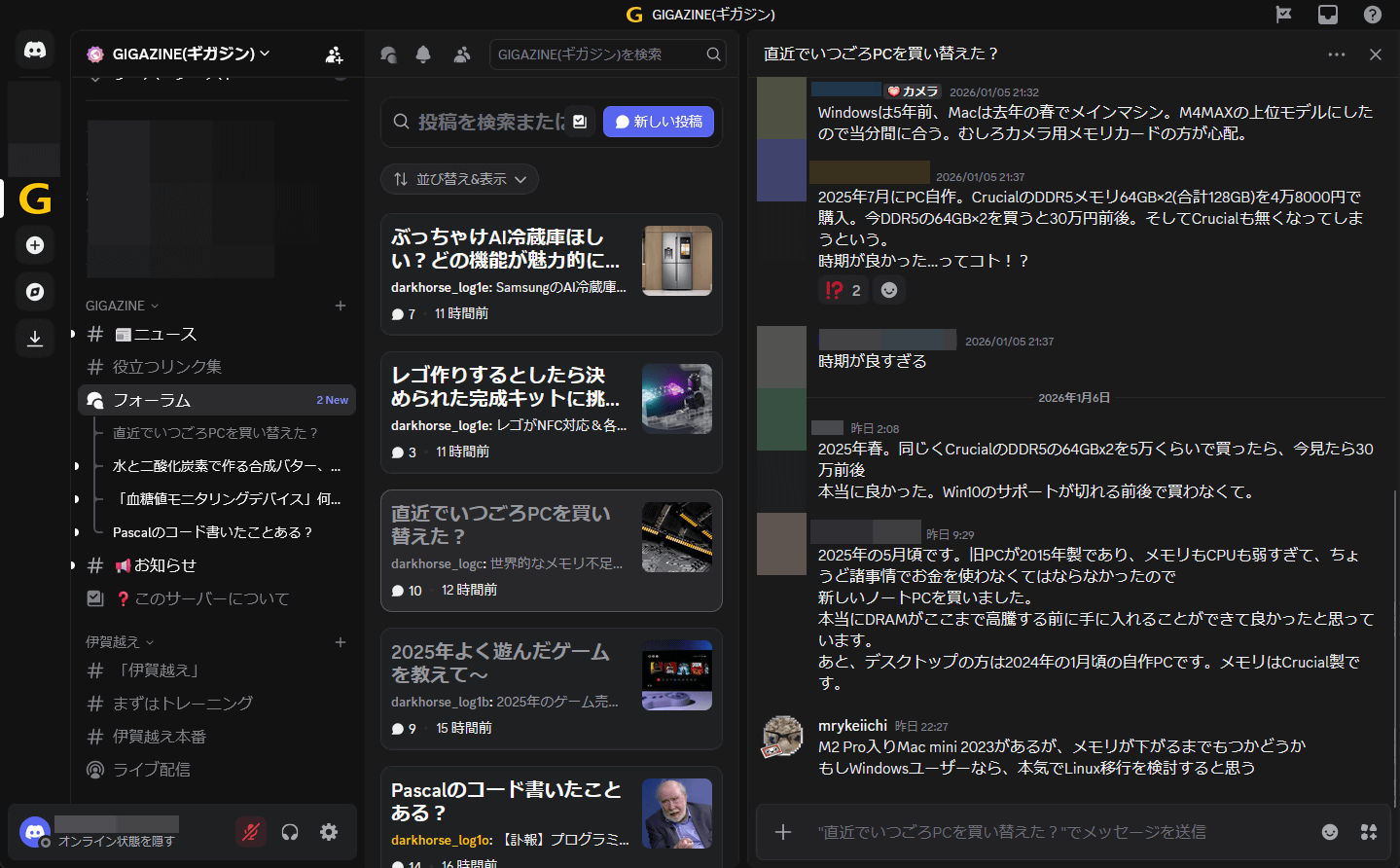Open user settings with the gear icon
The height and width of the screenshot is (868, 1400).
328,832
